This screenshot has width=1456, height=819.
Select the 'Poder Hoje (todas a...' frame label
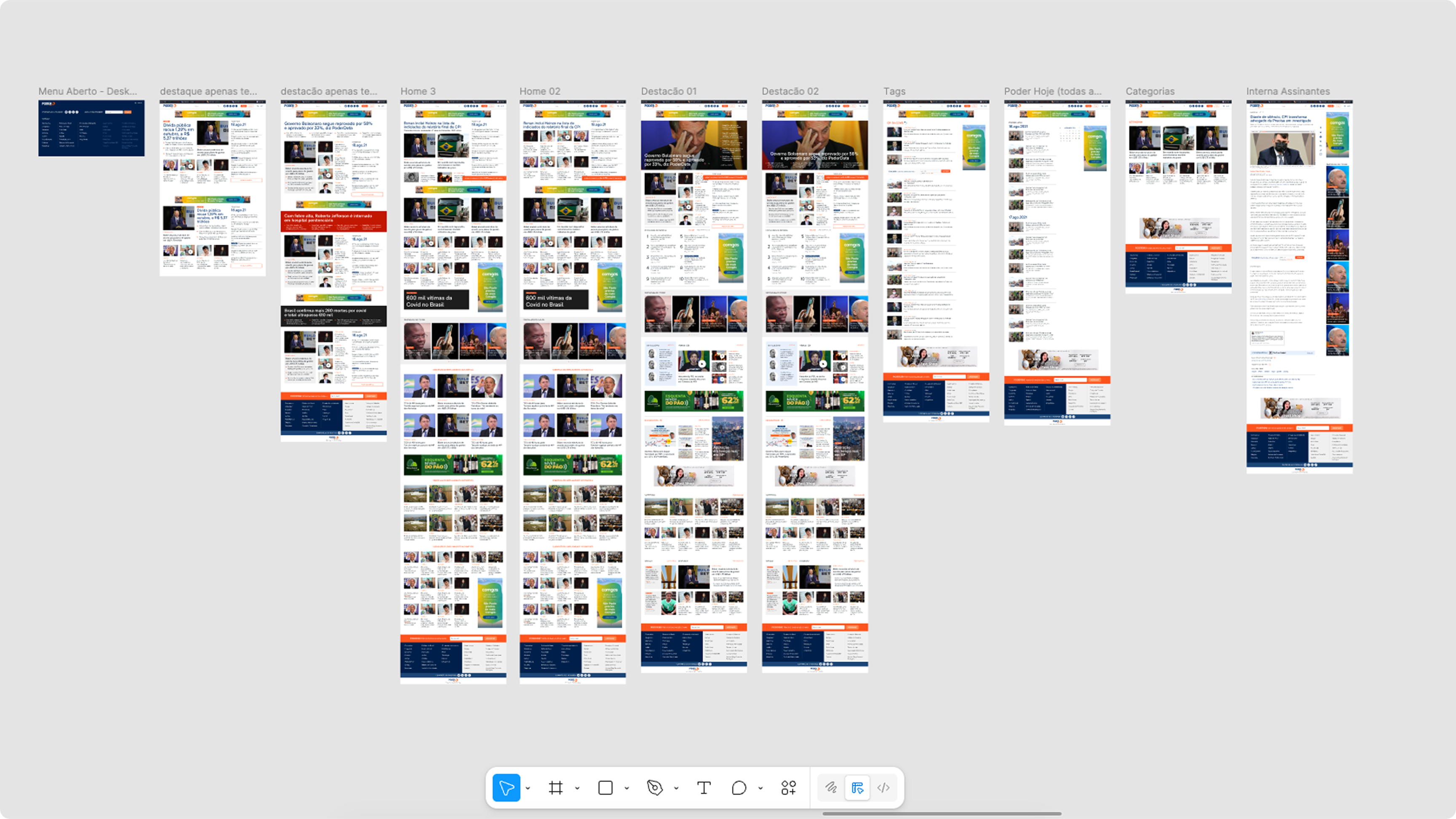tap(1052, 91)
